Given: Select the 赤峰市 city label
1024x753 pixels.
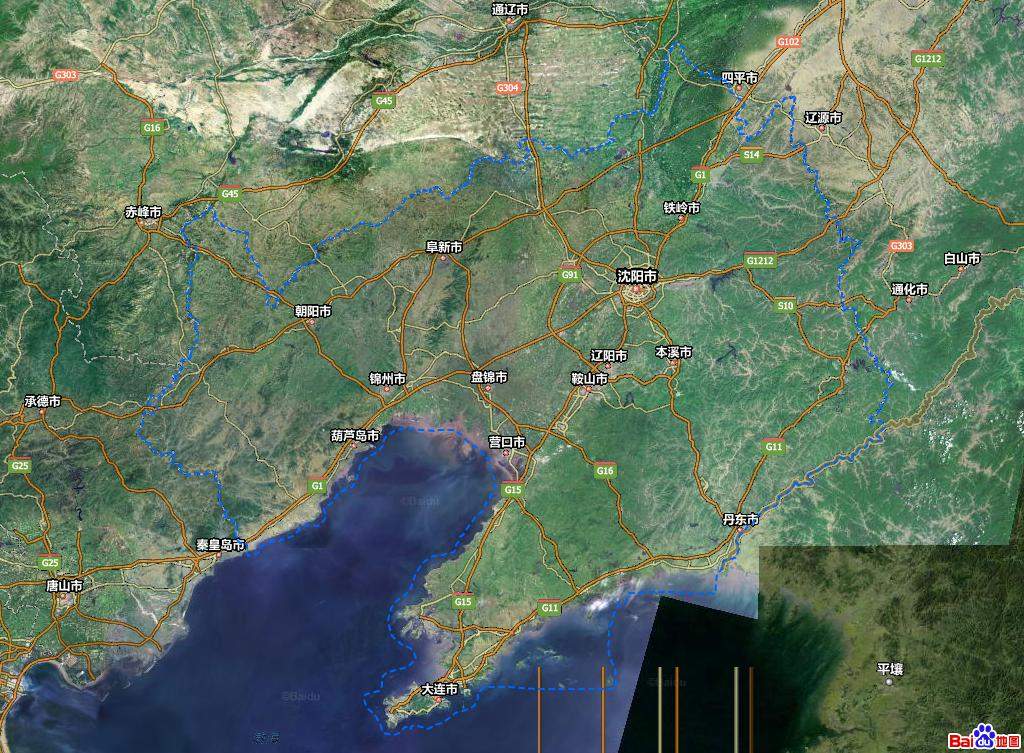Looking at the screenshot, I should coord(143,212).
